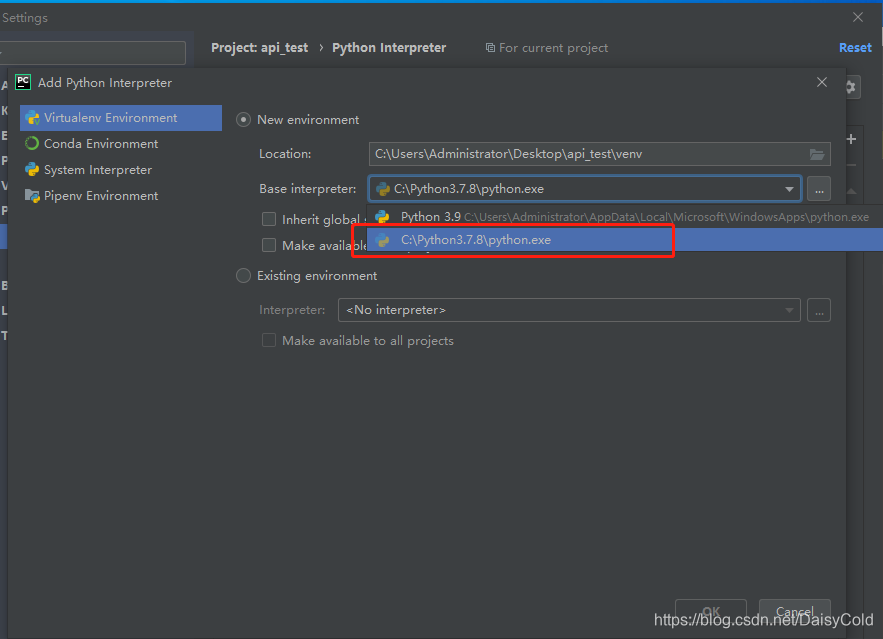Select the New environment radio button

click(x=243, y=119)
